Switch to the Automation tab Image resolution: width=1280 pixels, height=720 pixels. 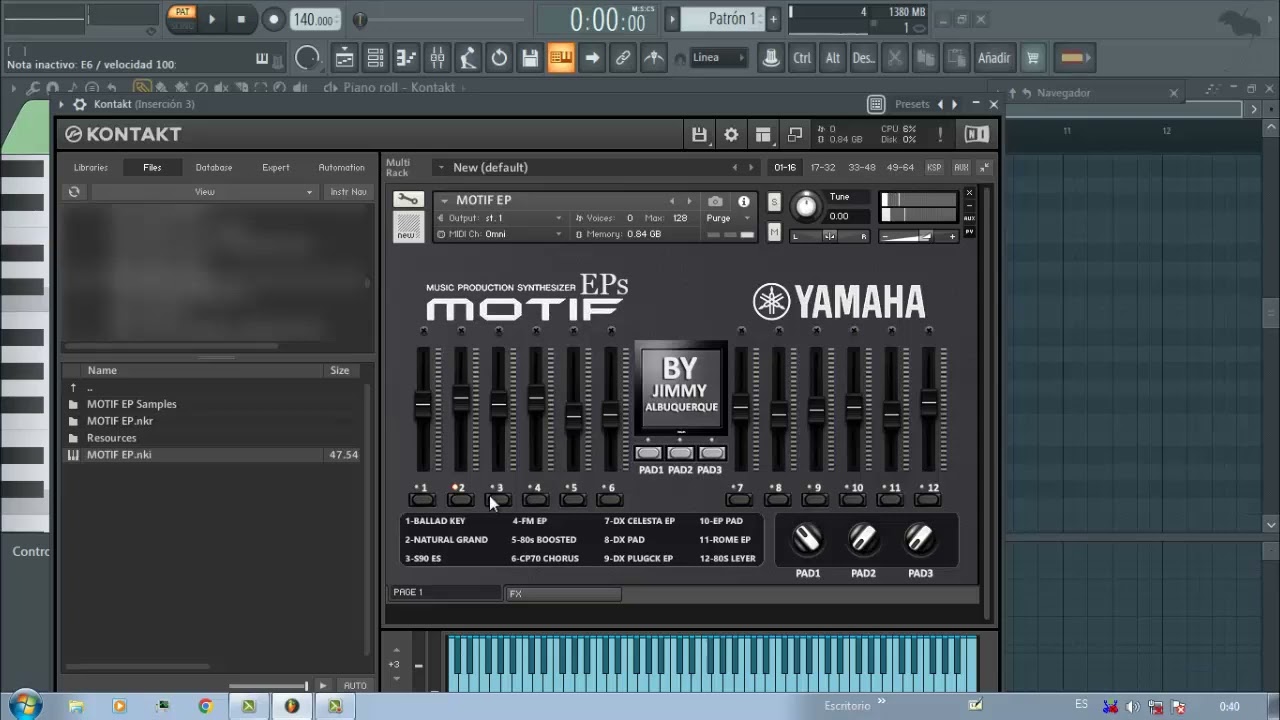coord(342,167)
